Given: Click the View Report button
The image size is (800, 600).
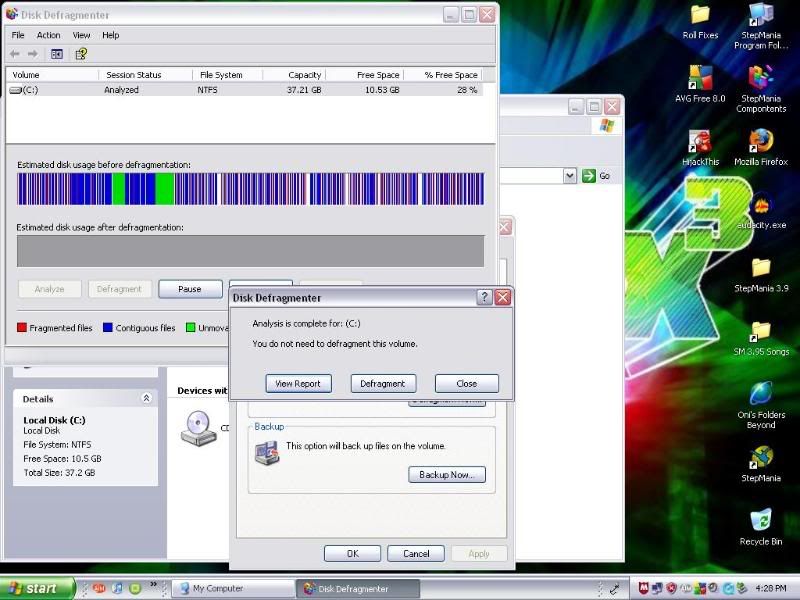Looking at the screenshot, I should (298, 383).
